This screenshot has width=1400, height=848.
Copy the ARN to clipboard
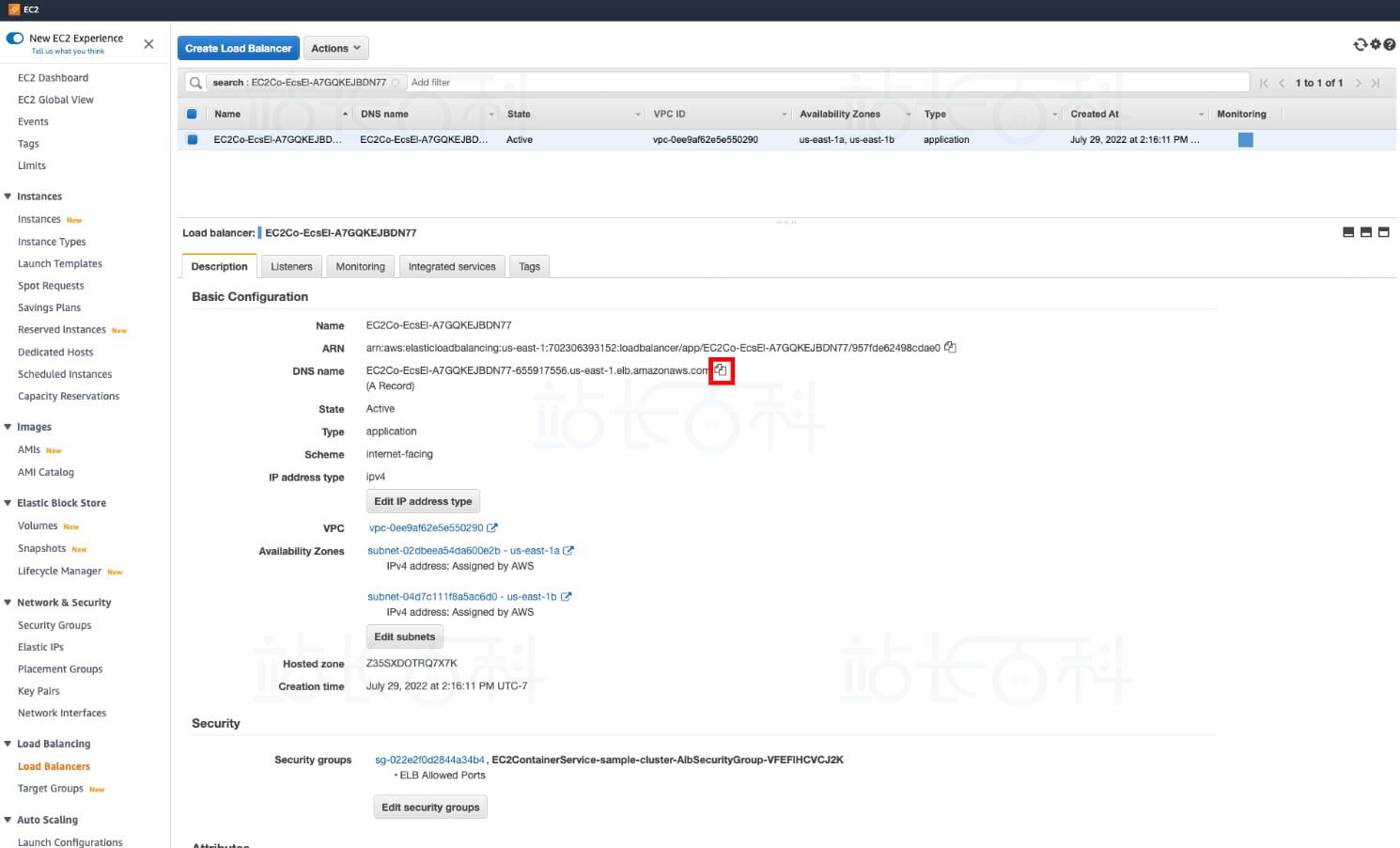(x=950, y=347)
